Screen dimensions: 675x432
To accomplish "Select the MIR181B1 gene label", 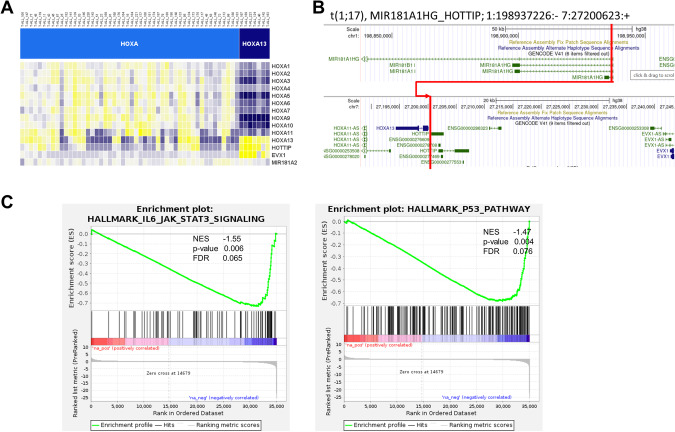I will coord(401,65).
